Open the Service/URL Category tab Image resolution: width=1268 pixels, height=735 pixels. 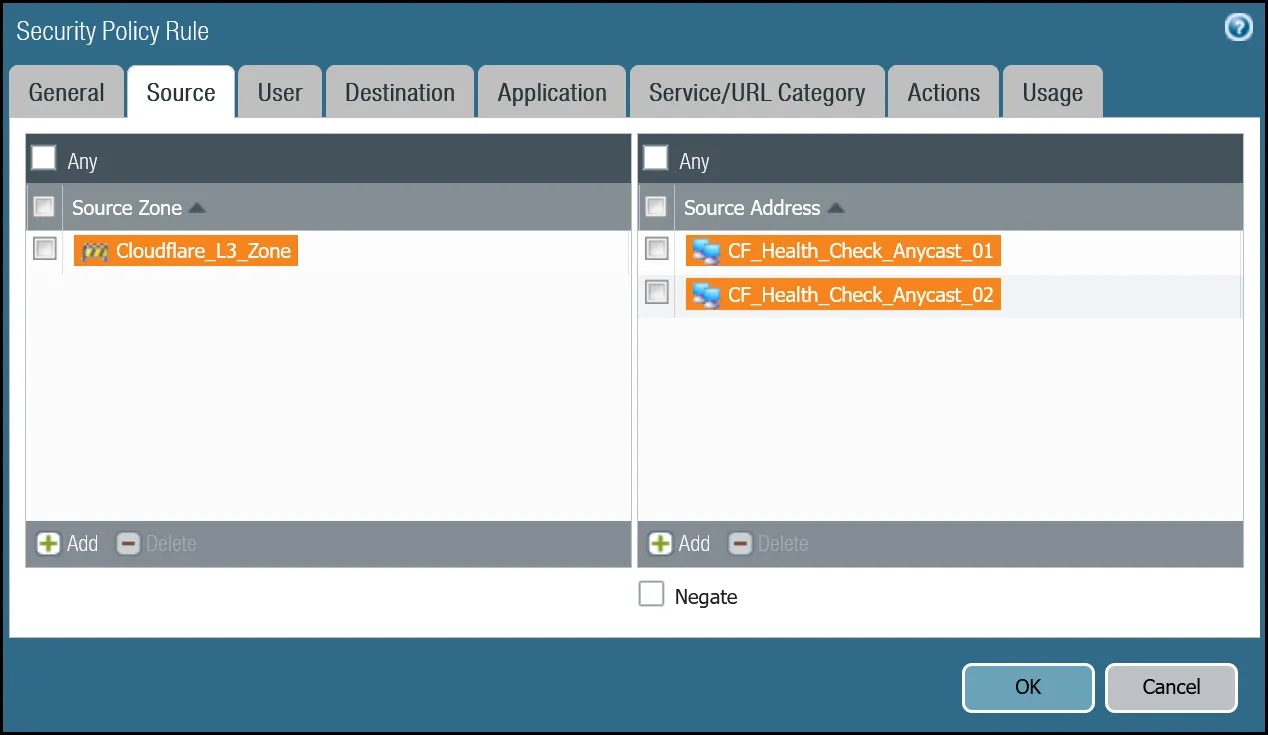click(756, 93)
